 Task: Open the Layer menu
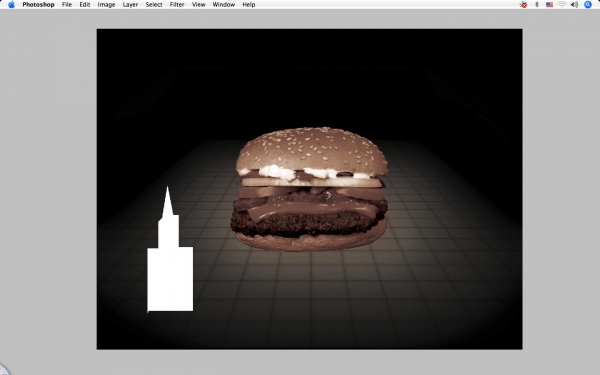click(130, 5)
